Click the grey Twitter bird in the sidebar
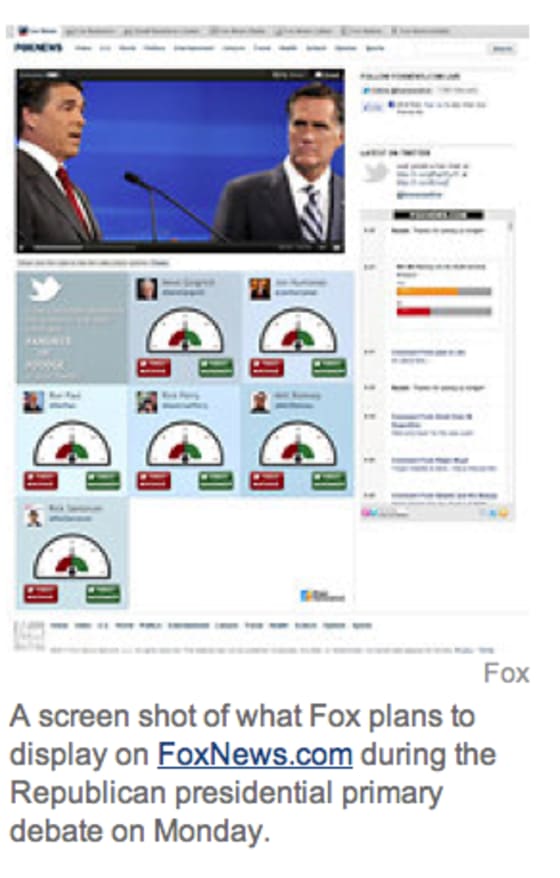Image resolution: width=560 pixels, height=878 pixels. point(375,173)
